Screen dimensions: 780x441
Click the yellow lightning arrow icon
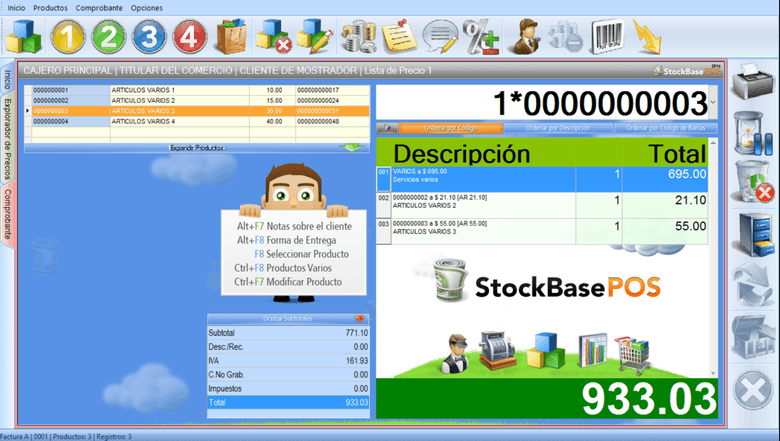647,36
